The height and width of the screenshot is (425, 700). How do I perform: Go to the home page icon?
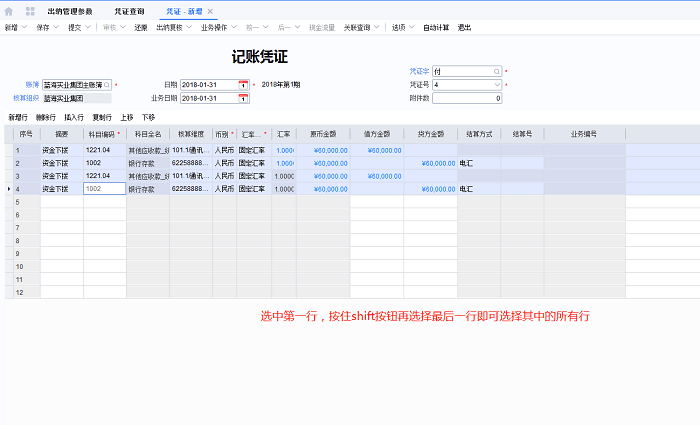point(8,11)
